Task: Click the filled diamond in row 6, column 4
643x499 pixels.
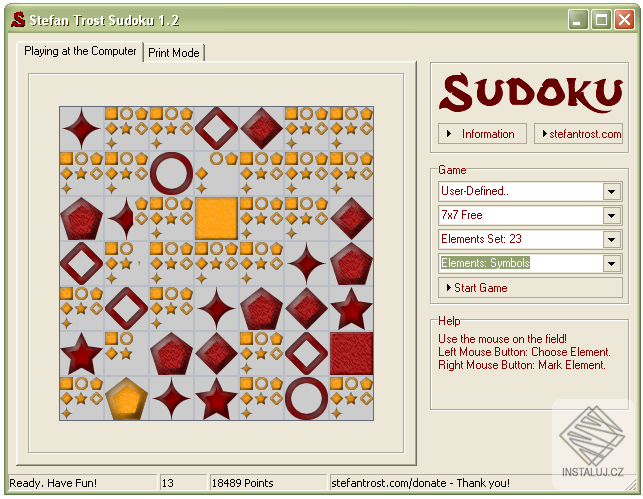Action: tap(217, 354)
